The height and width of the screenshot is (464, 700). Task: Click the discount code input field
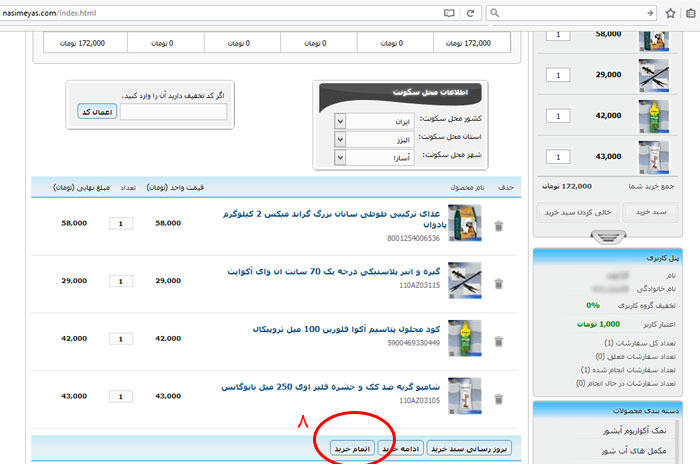pos(173,112)
